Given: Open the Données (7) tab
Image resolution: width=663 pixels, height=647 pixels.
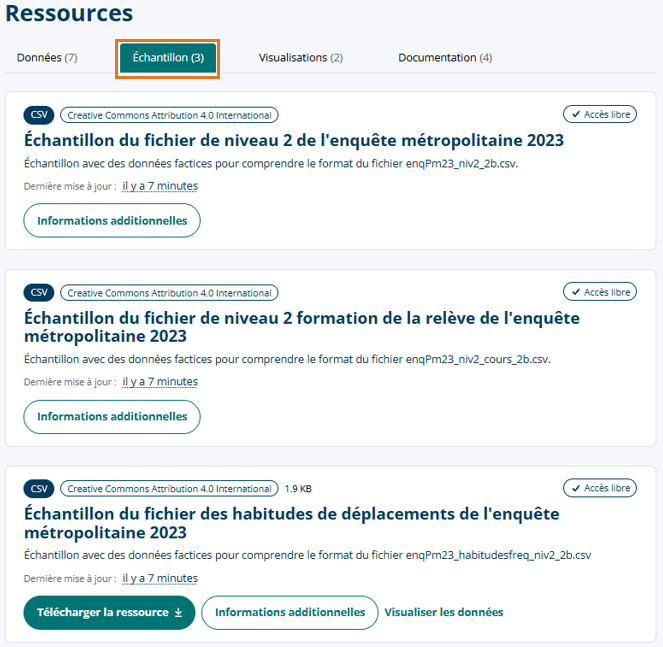Looking at the screenshot, I should [47, 58].
